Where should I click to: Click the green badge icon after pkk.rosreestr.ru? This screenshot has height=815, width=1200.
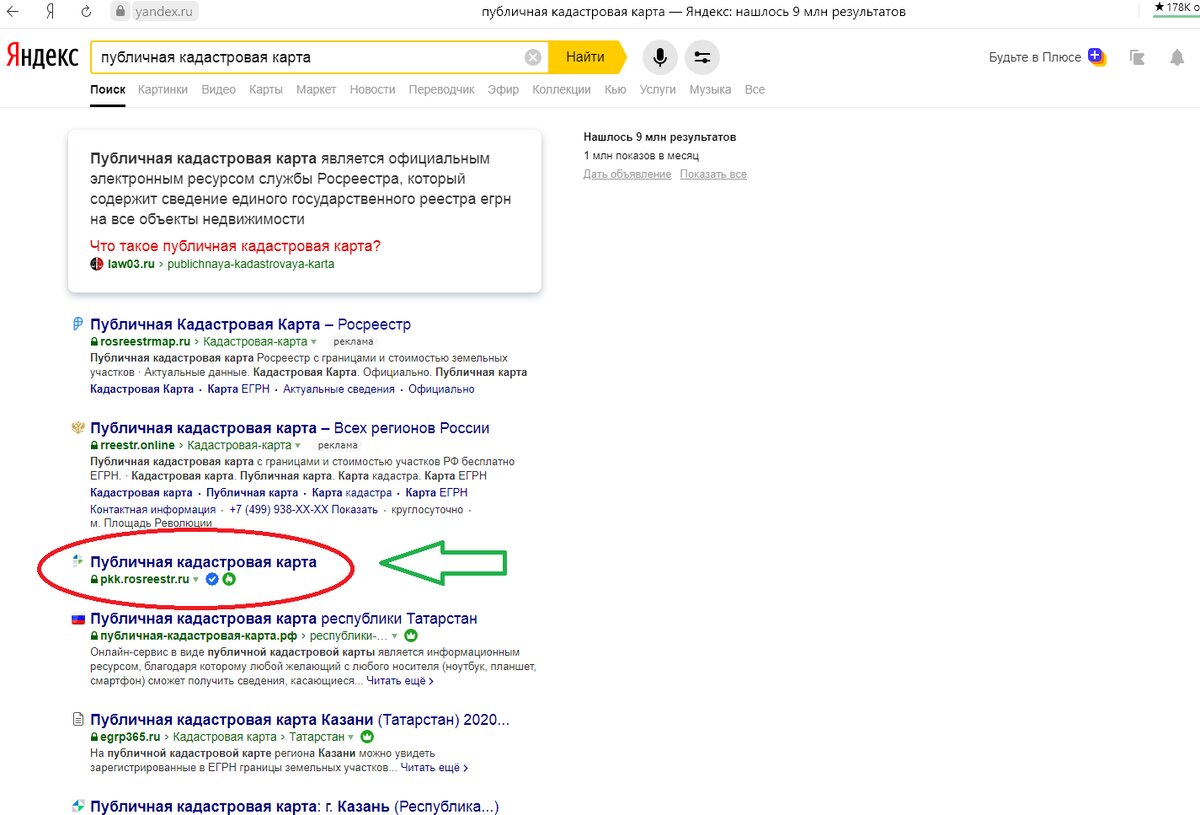(x=228, y=579)
